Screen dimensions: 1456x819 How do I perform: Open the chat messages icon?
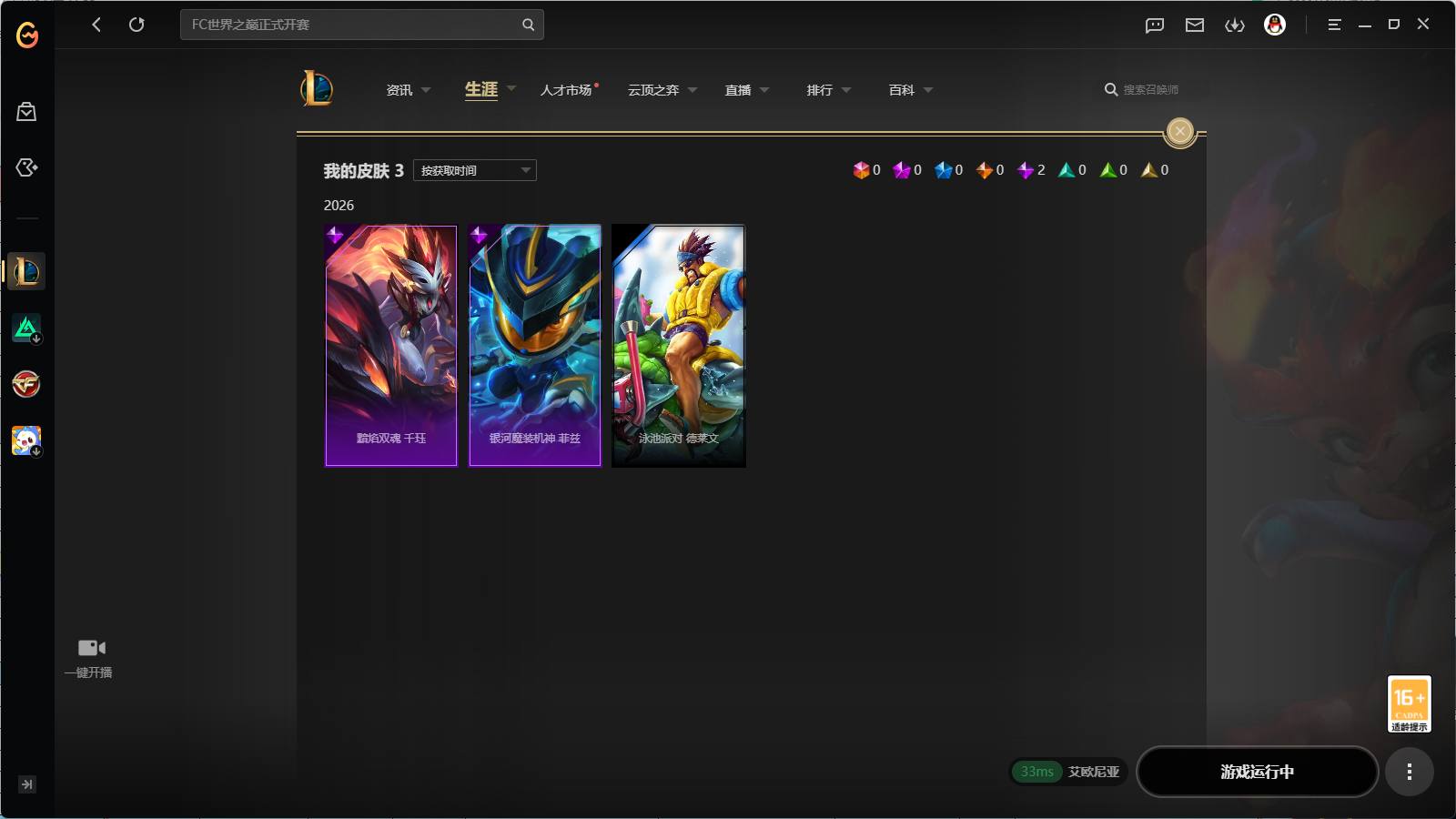click(x=1155, y=25)
